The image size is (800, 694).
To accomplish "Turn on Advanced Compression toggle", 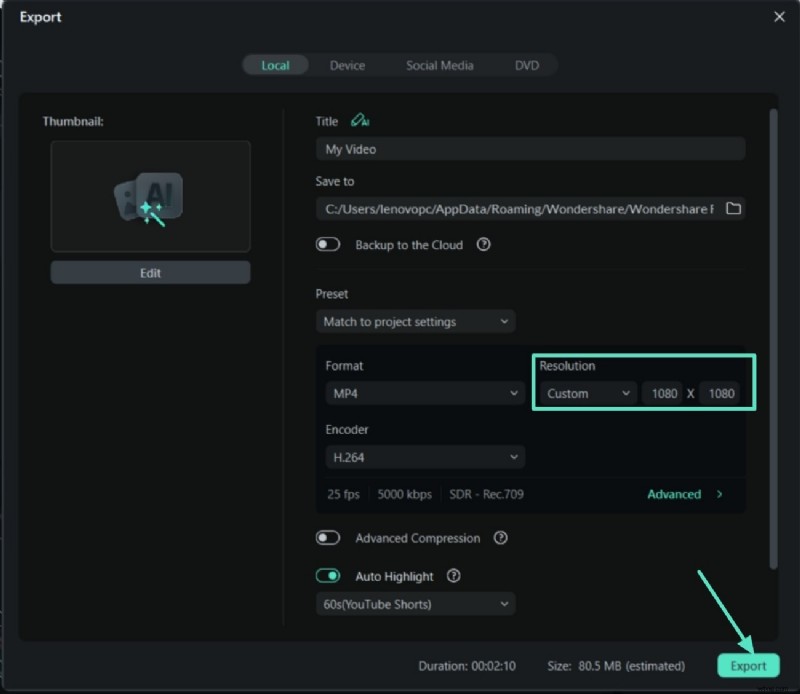I will pyautogui.click(x=328, y=538).
